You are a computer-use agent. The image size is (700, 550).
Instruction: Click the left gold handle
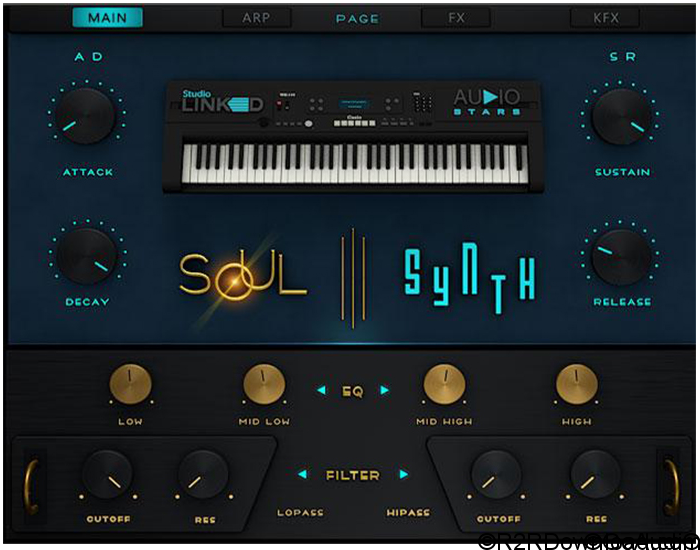pyautogui.click(x=32, y=487)
